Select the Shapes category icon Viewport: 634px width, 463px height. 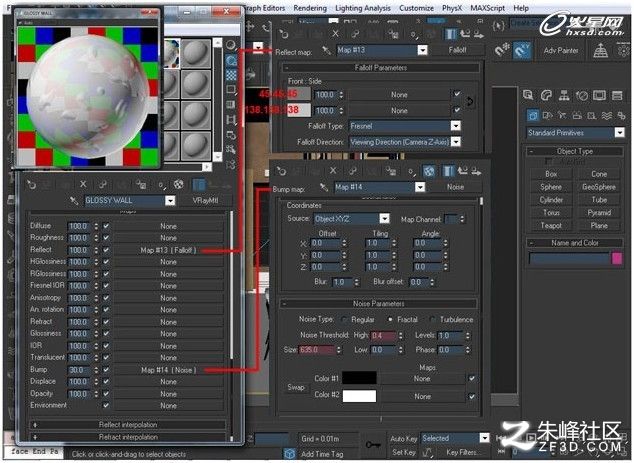click(x=547, y=116)
